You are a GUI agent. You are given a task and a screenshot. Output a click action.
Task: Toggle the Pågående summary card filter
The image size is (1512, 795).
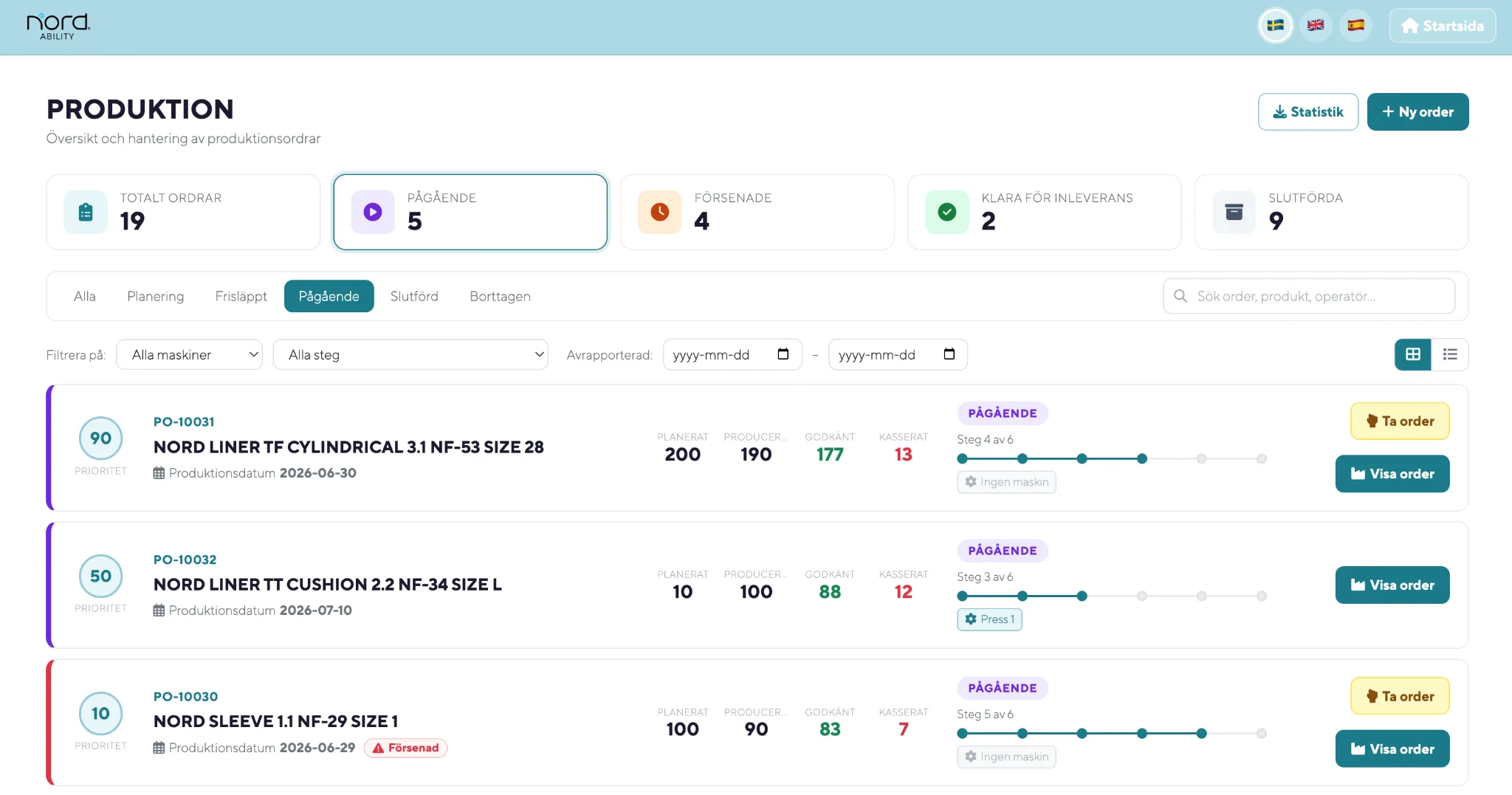[x=470, y=212]
